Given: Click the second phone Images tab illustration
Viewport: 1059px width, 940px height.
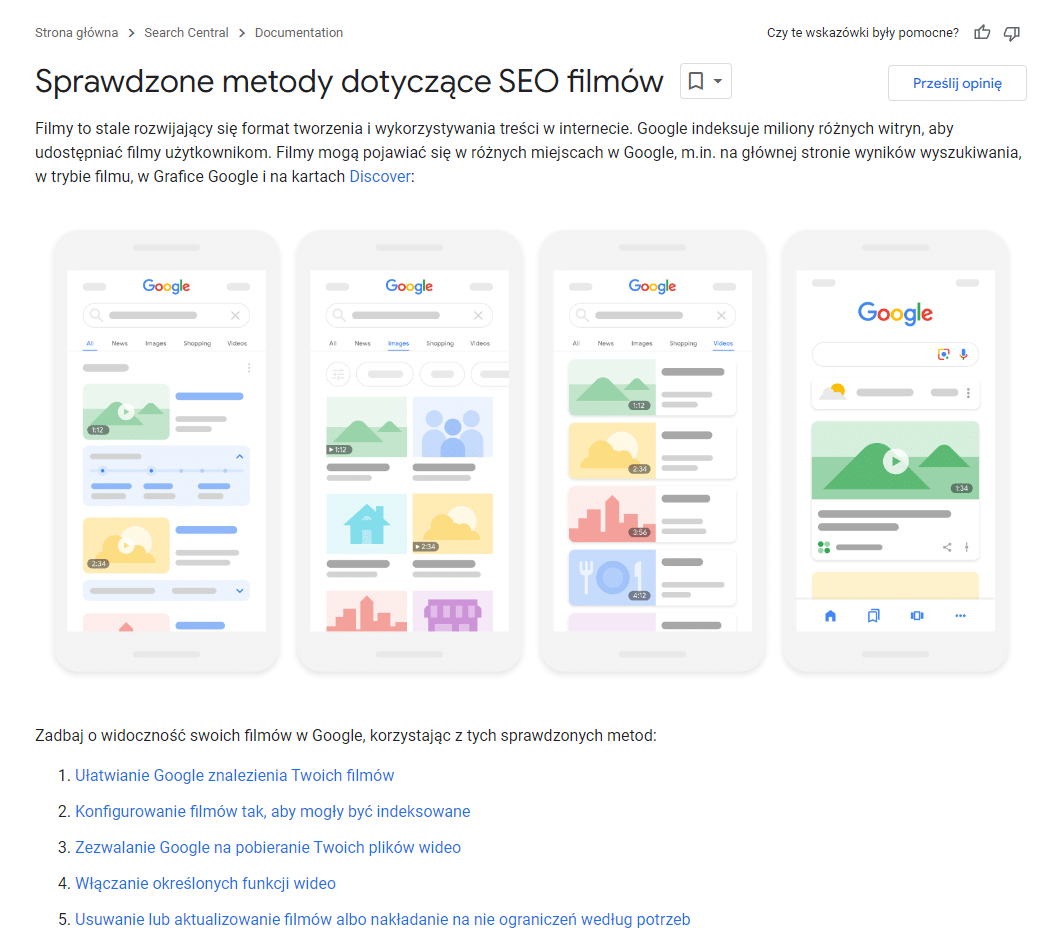Looking at the screenshot, I should 409,451.
